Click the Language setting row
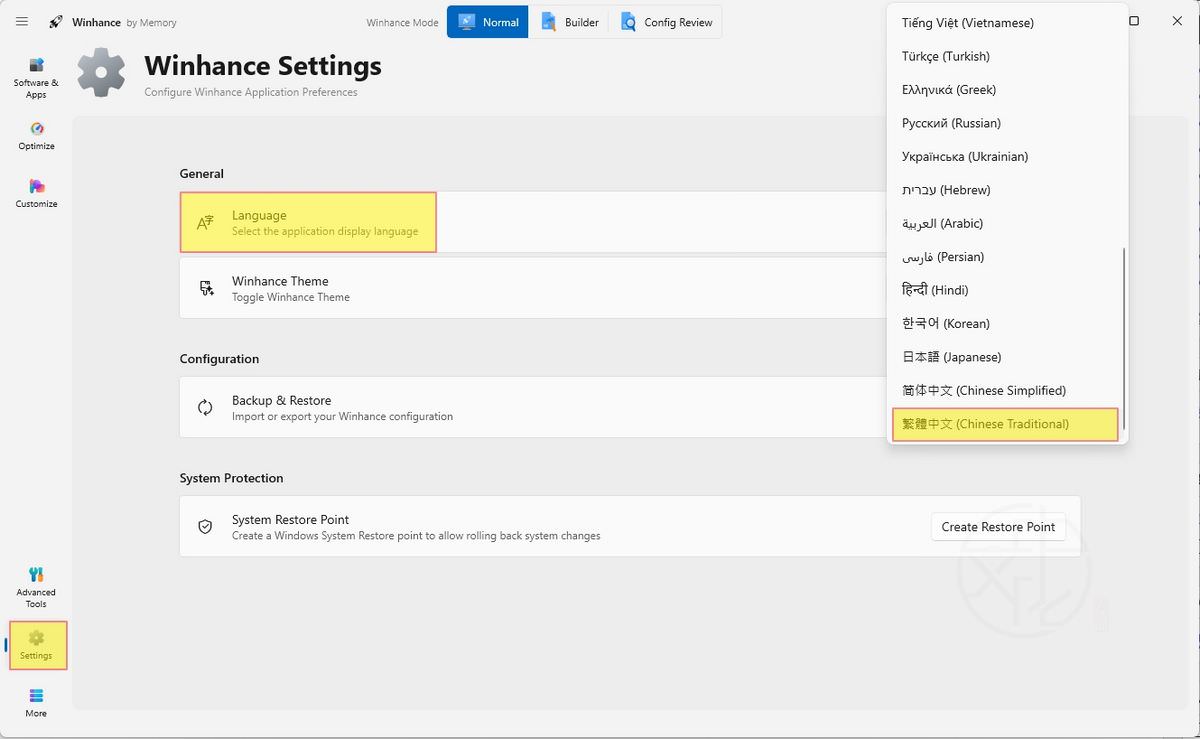Image resolution: width=1200 pixels, height=739 pixels. tap(630, 222)
